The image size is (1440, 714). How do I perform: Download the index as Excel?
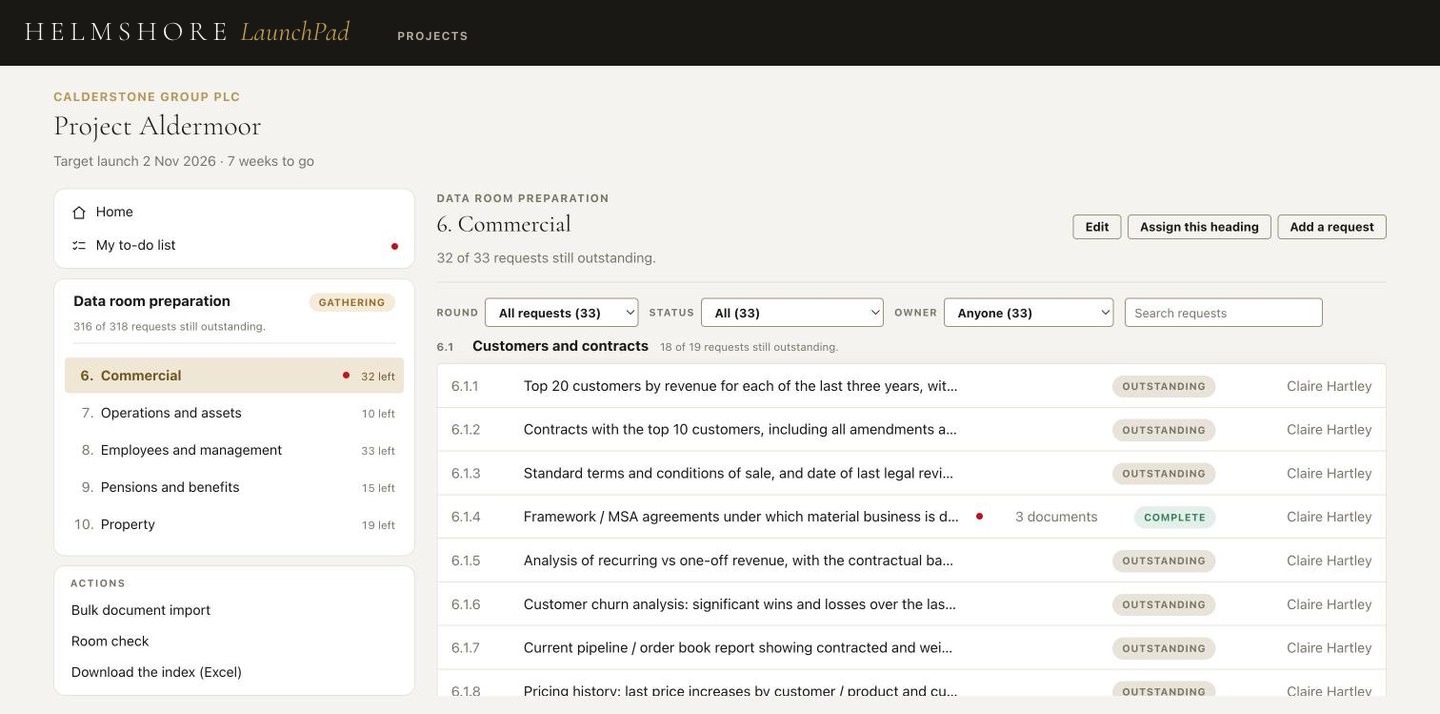click(157, 672)
